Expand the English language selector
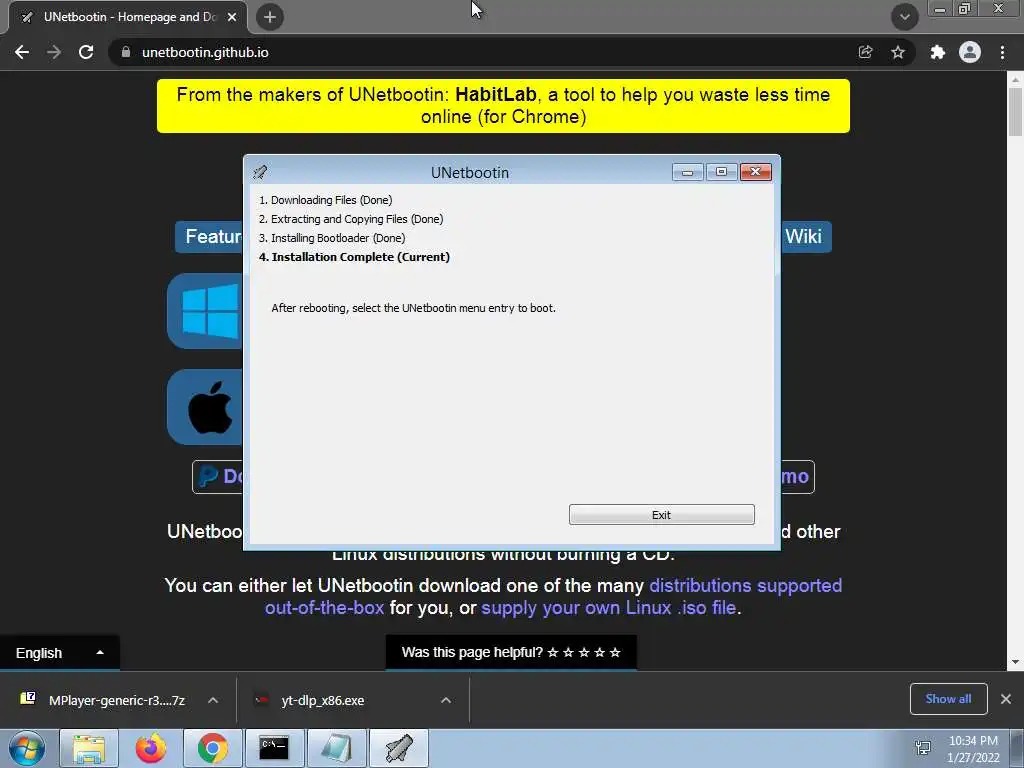This screenshot has height=768, width=1024. 59,653
